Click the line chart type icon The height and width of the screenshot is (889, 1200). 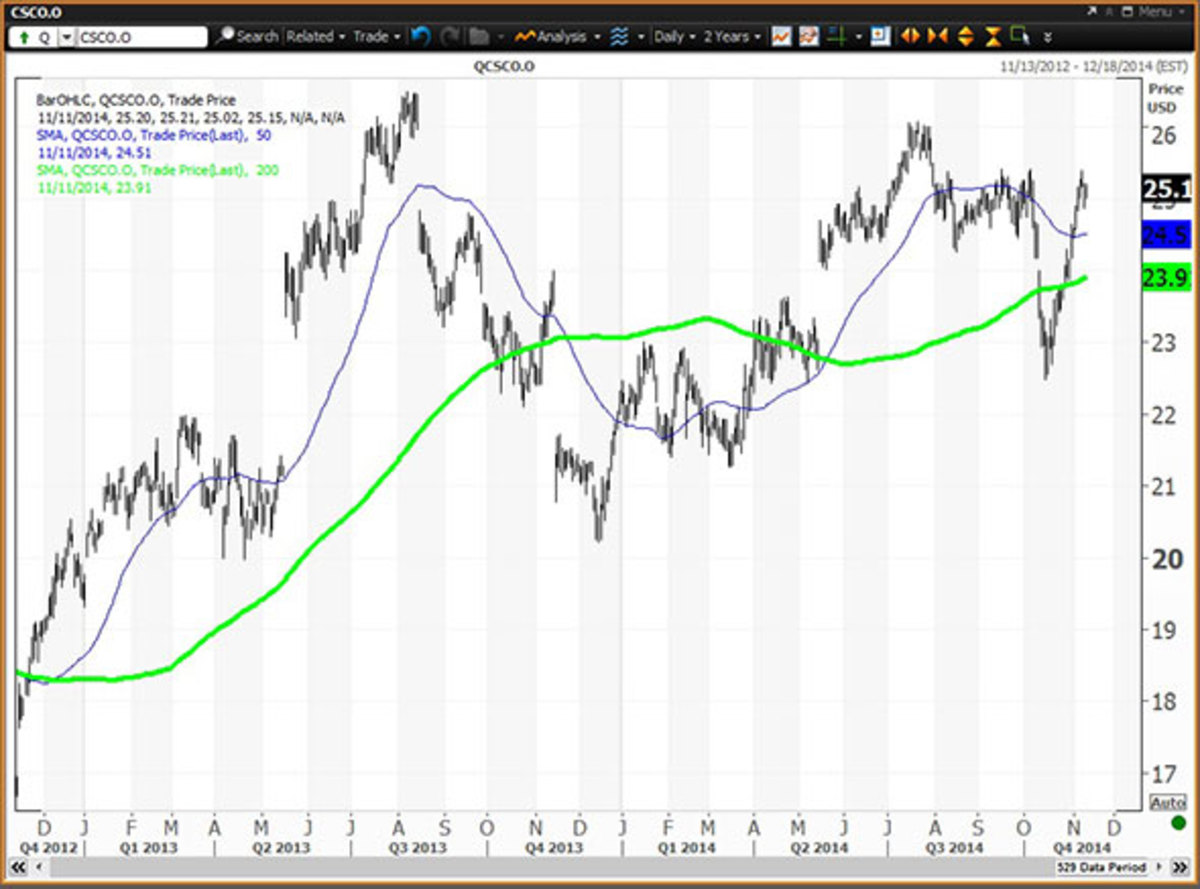781,37
